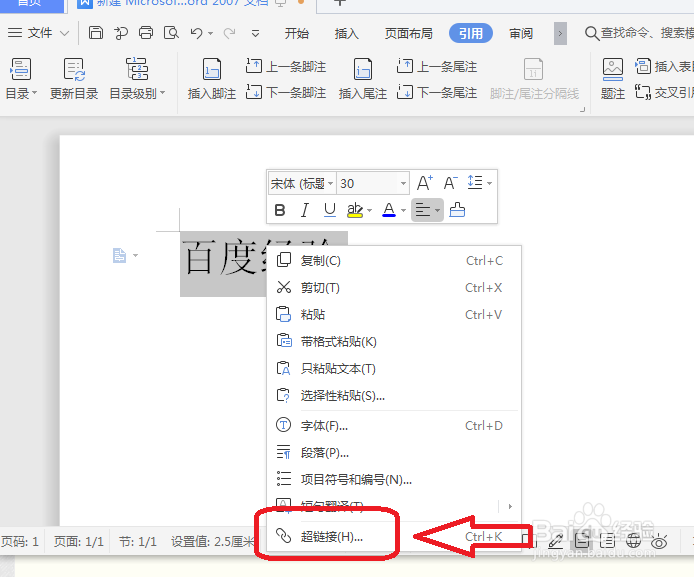
Task: Click 交叉引用 button
Action: tap(664, 92)
